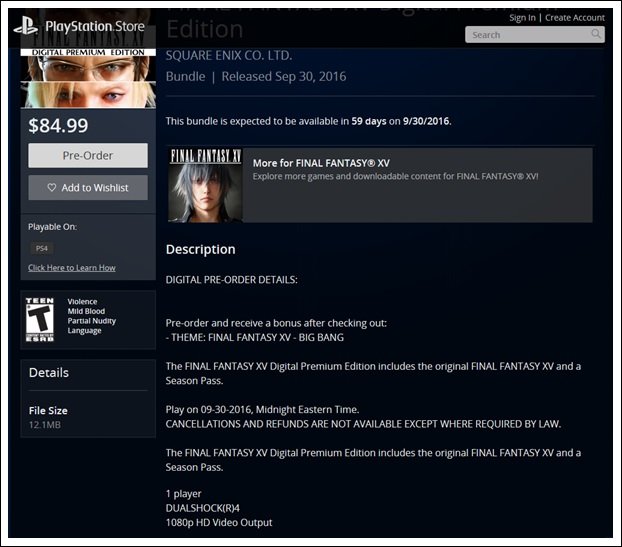The width and height of the screenshot is (622, 547).
Task: Click the heart icon on wishlist button
Action: (52, 187)
